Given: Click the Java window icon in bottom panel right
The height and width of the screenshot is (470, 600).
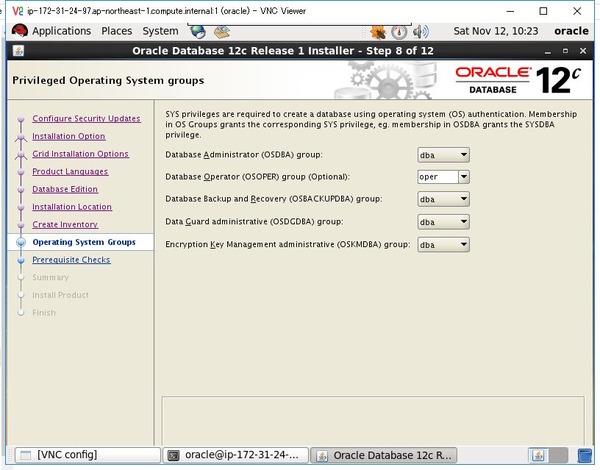Looking at the screenshot, I should 538,455.
